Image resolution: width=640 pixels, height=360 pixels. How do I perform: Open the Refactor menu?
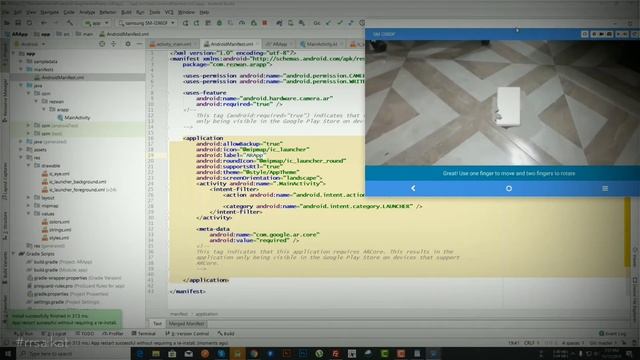tap(108, 12)
